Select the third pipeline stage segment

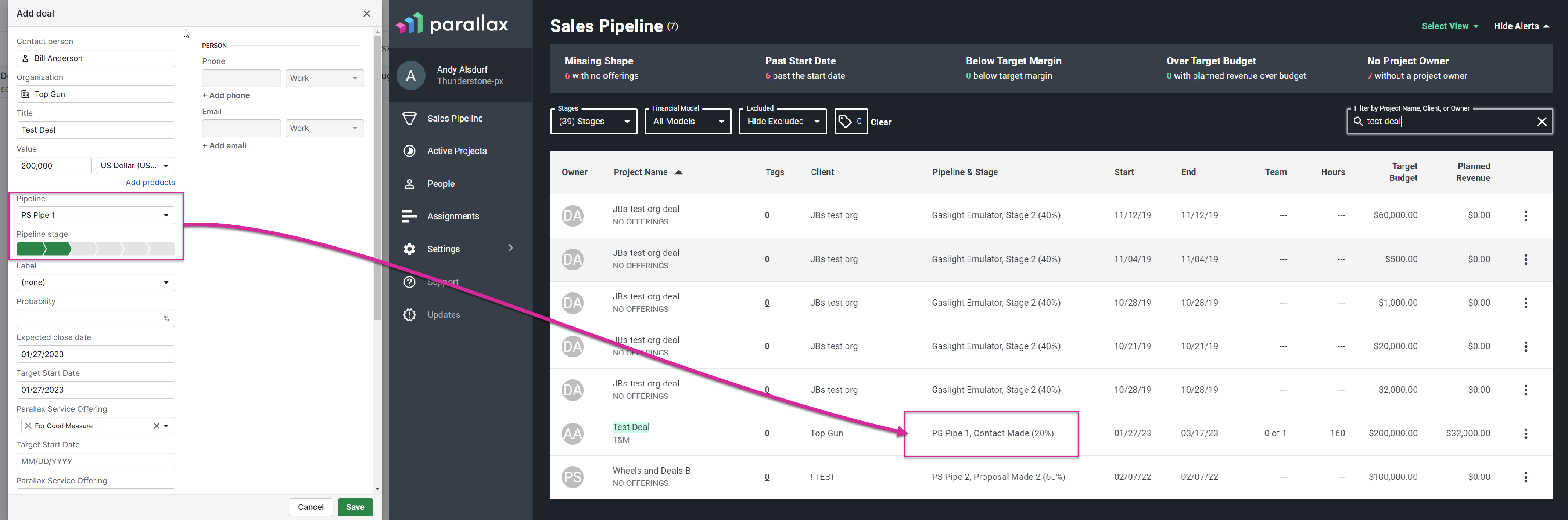coord(83,249)
